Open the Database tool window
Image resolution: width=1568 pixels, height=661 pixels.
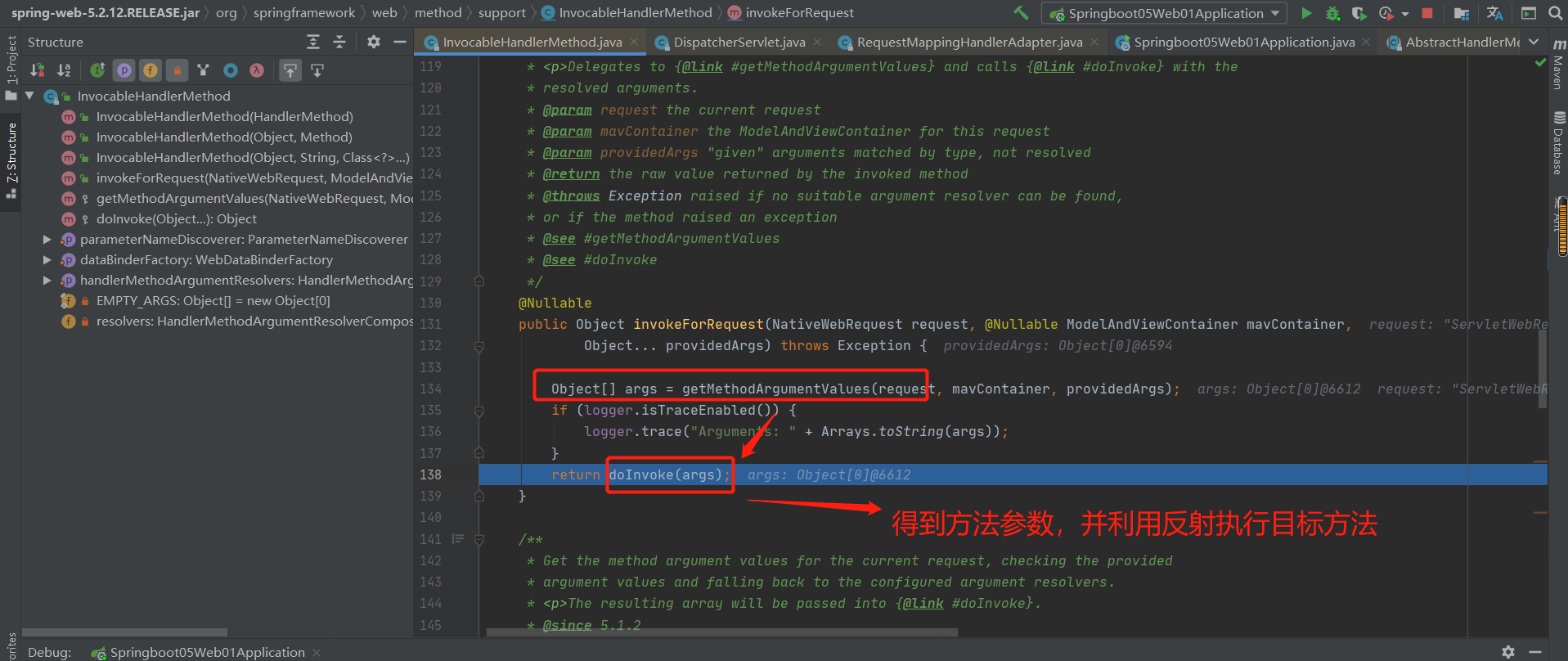[x=1557, y=144]
